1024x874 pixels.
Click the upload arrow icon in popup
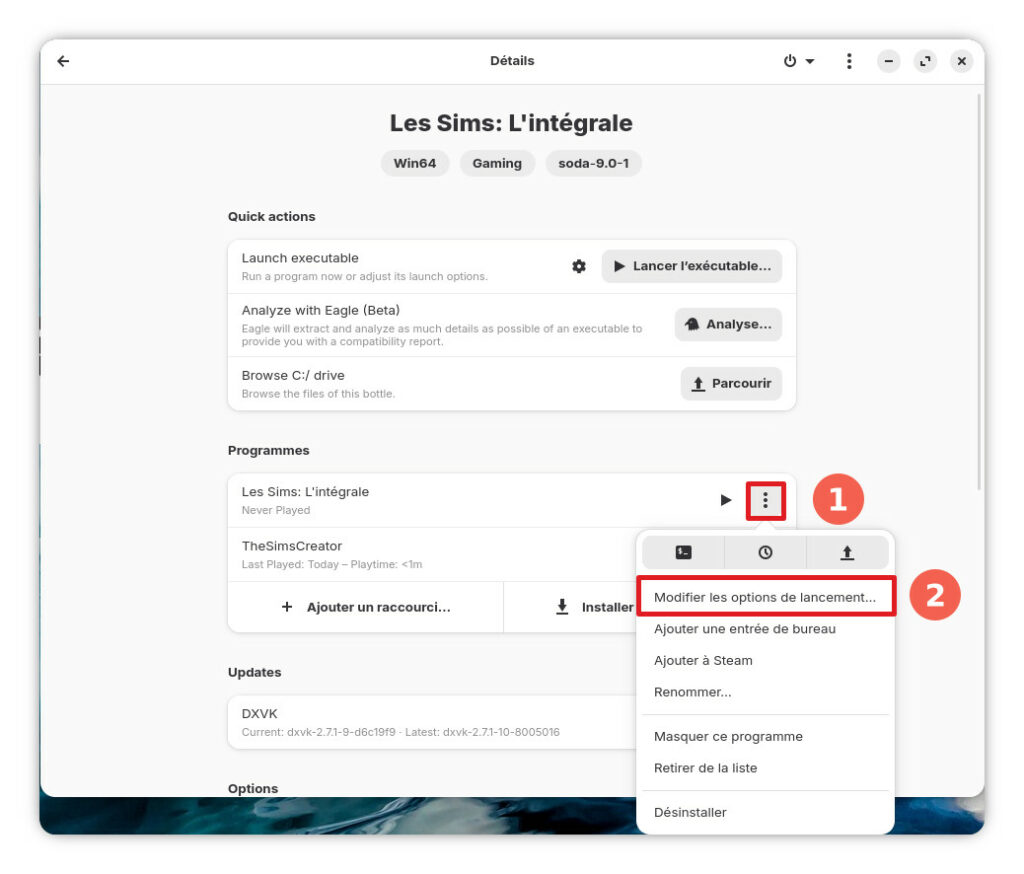[847, 552]
